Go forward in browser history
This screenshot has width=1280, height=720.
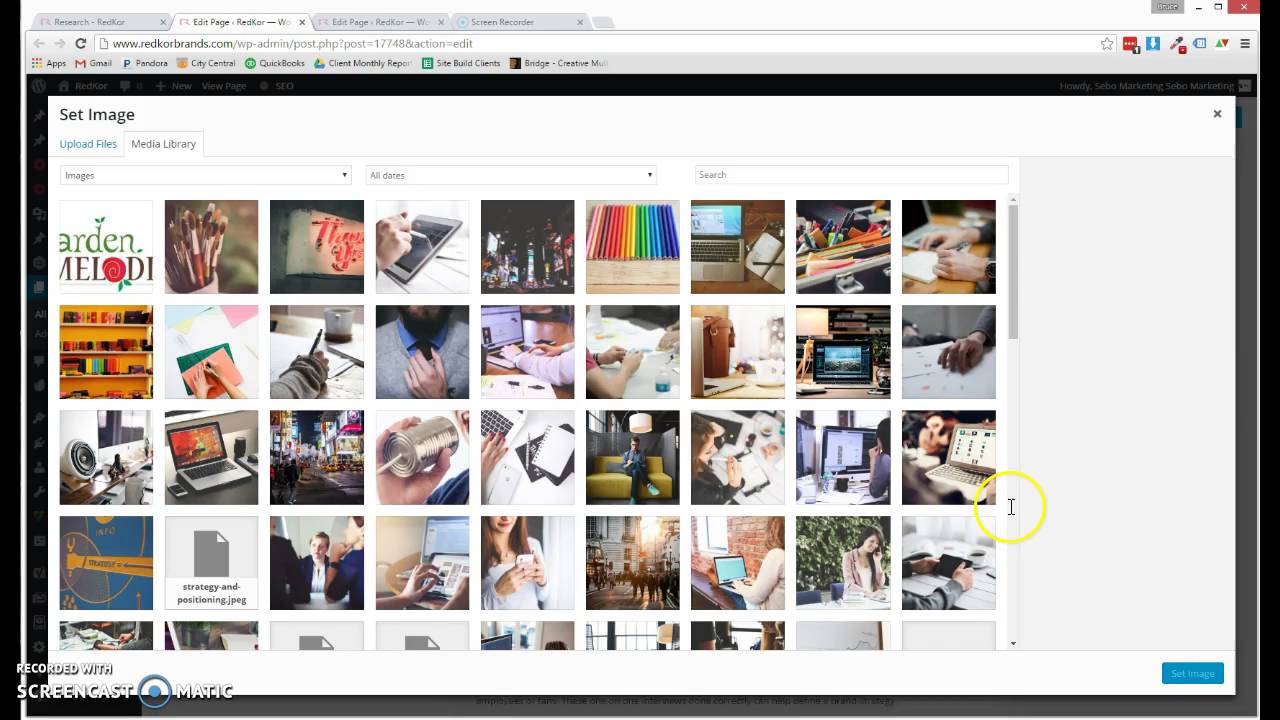pyautogui.click(x=59, y=44)
